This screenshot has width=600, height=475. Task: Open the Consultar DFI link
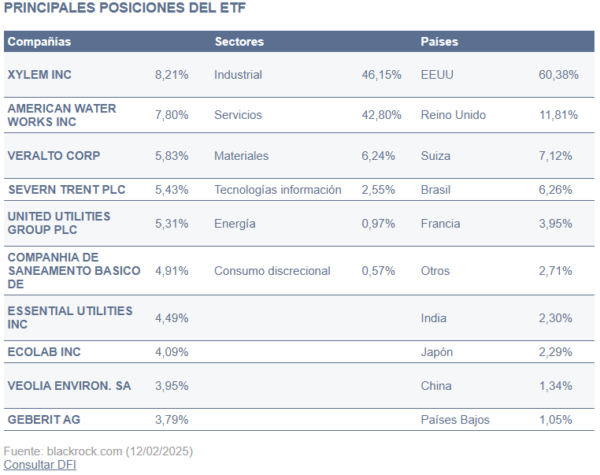(40, 464)
